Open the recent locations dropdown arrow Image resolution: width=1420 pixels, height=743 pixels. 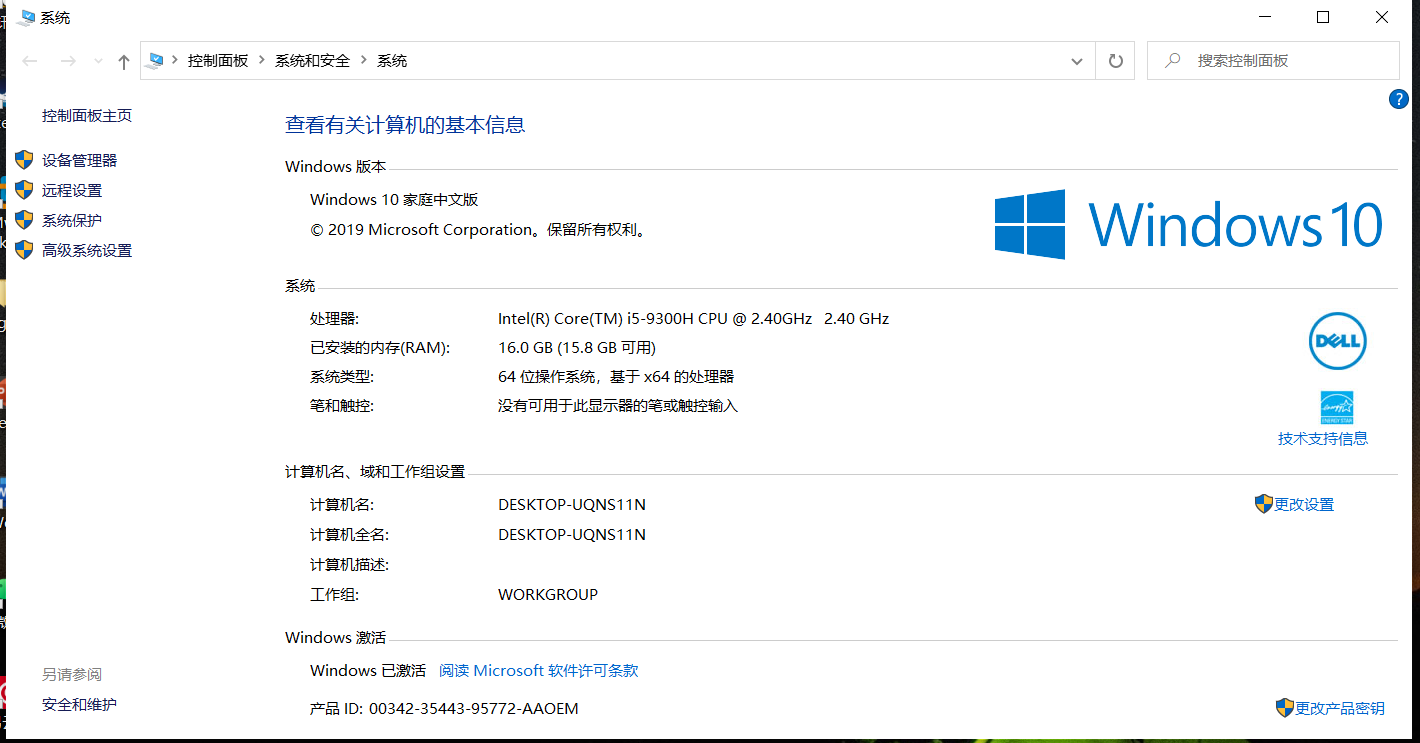click(x=97, y=62)
